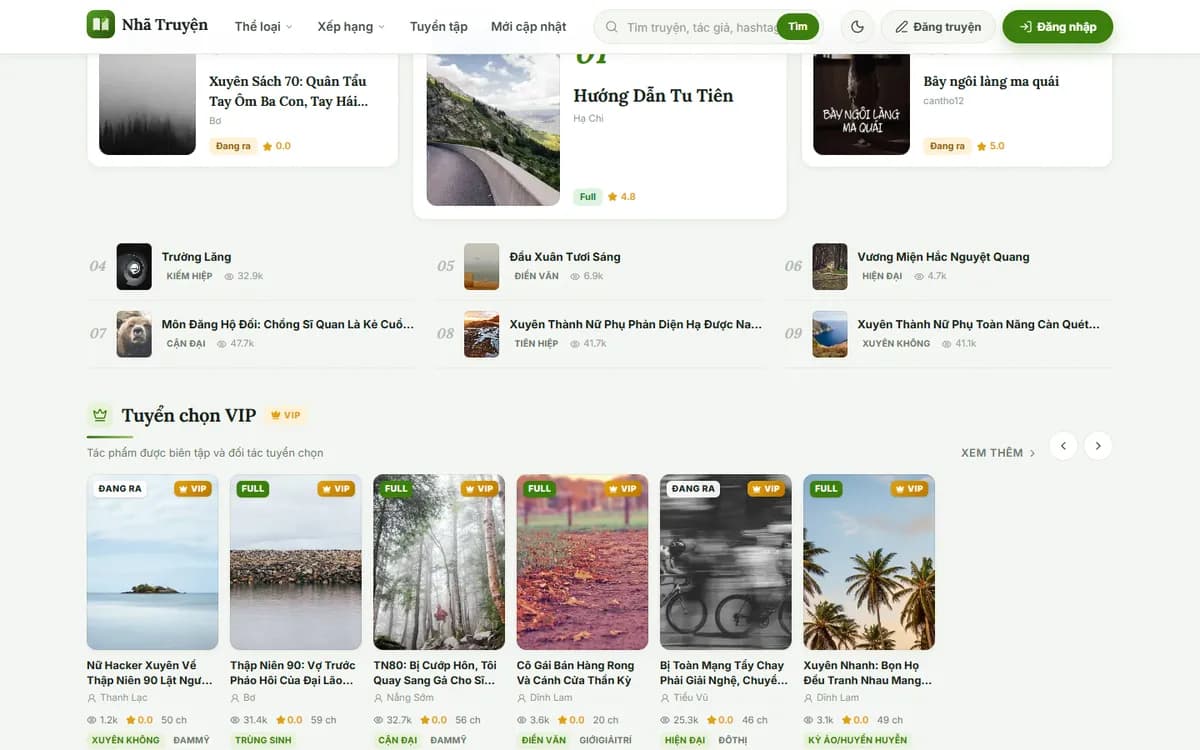Image resolution: width=1200 pixels, height=750 pixels.
Task: Open the Mới cập nhật menu item
Action: [529, 27]
